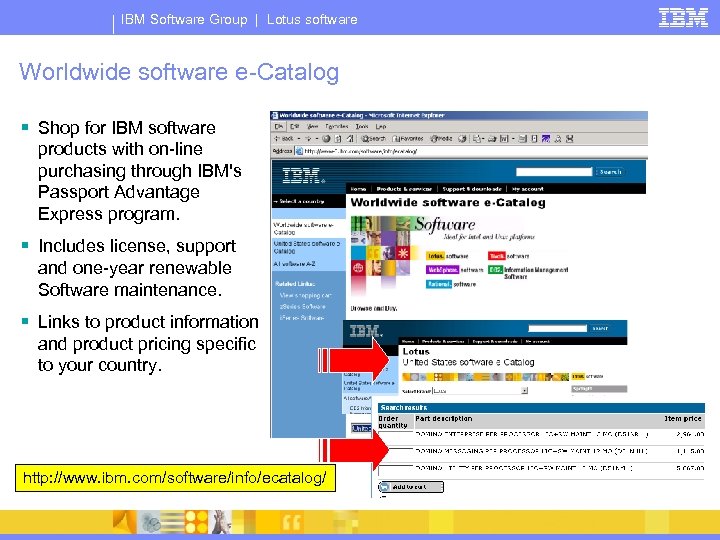Click the Stop loading icon in toolbar
Viewport: 720px width, 540px height.
click(326, 138)
